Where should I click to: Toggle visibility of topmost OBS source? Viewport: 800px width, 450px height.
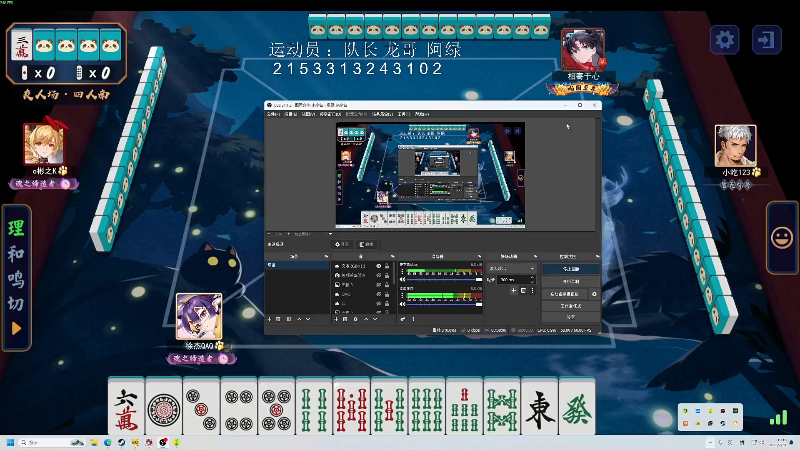coord(379,266)
